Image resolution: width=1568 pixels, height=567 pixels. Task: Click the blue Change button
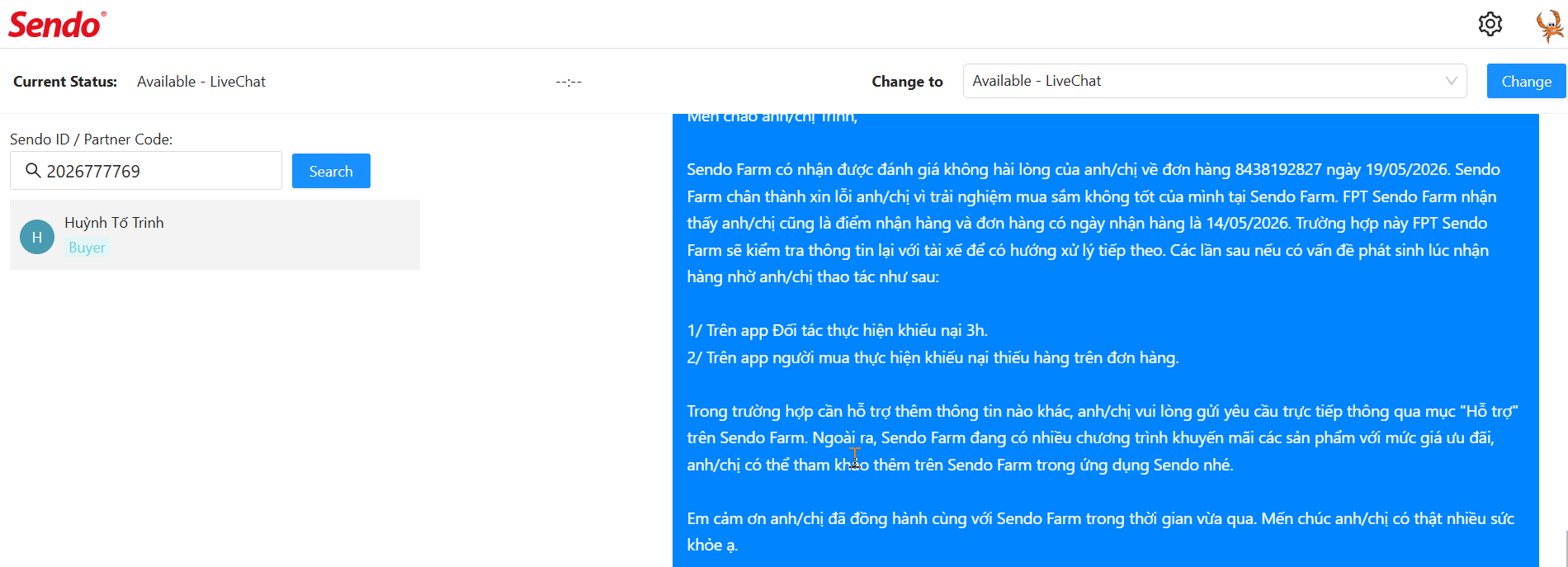point(1526,81)
